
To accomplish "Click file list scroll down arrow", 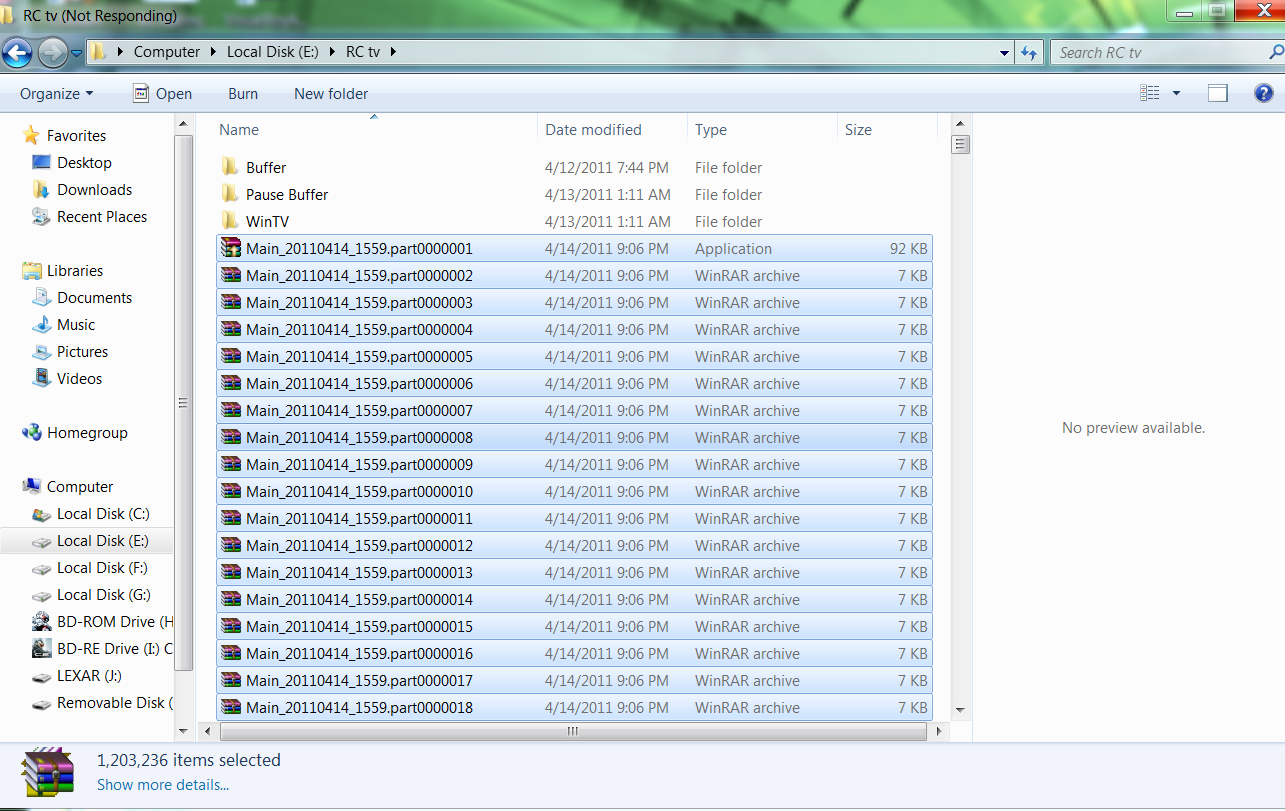I will click(960, 709).
